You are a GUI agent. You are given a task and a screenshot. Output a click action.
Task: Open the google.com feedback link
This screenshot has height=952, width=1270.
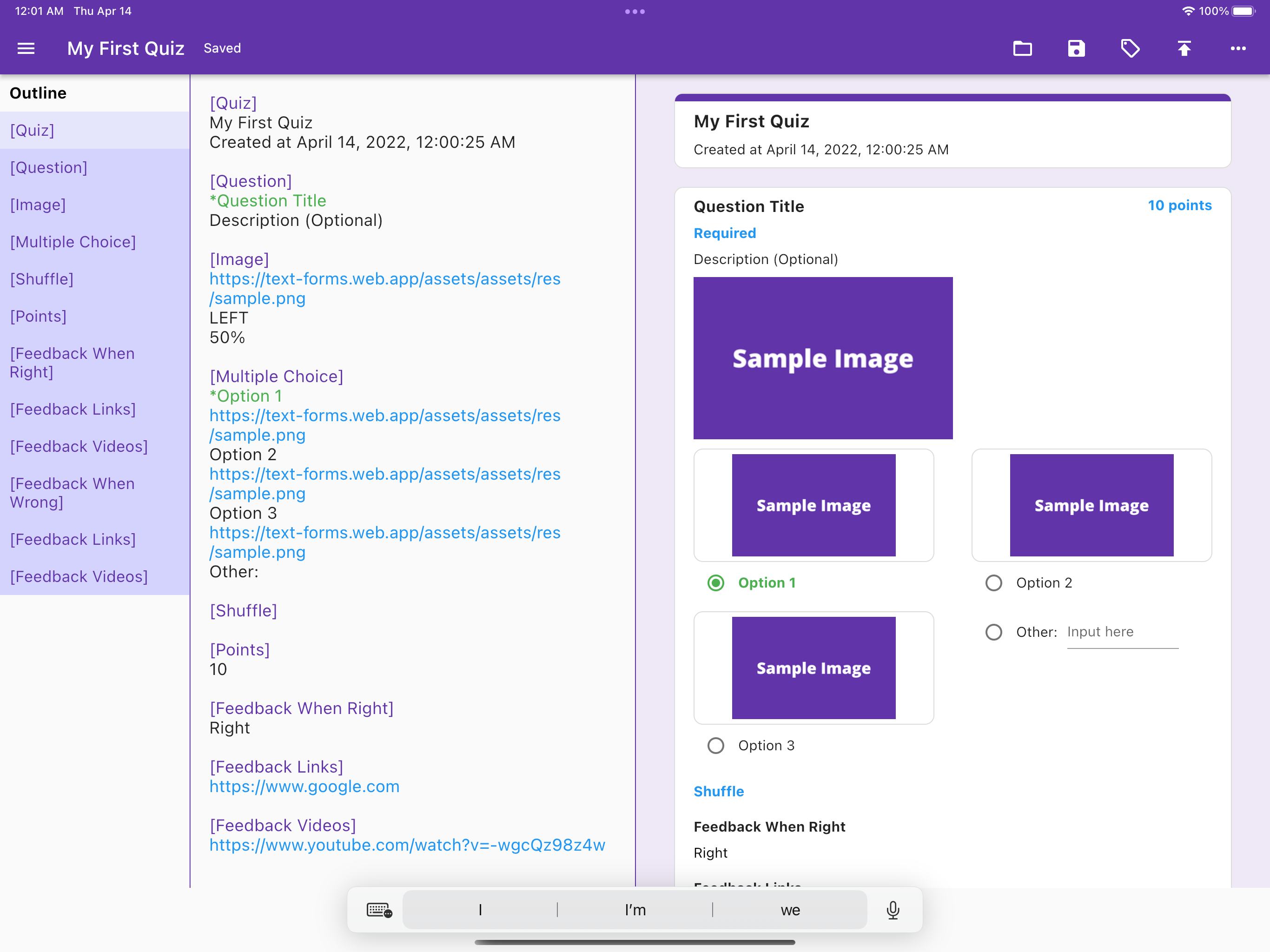[304, 787]
